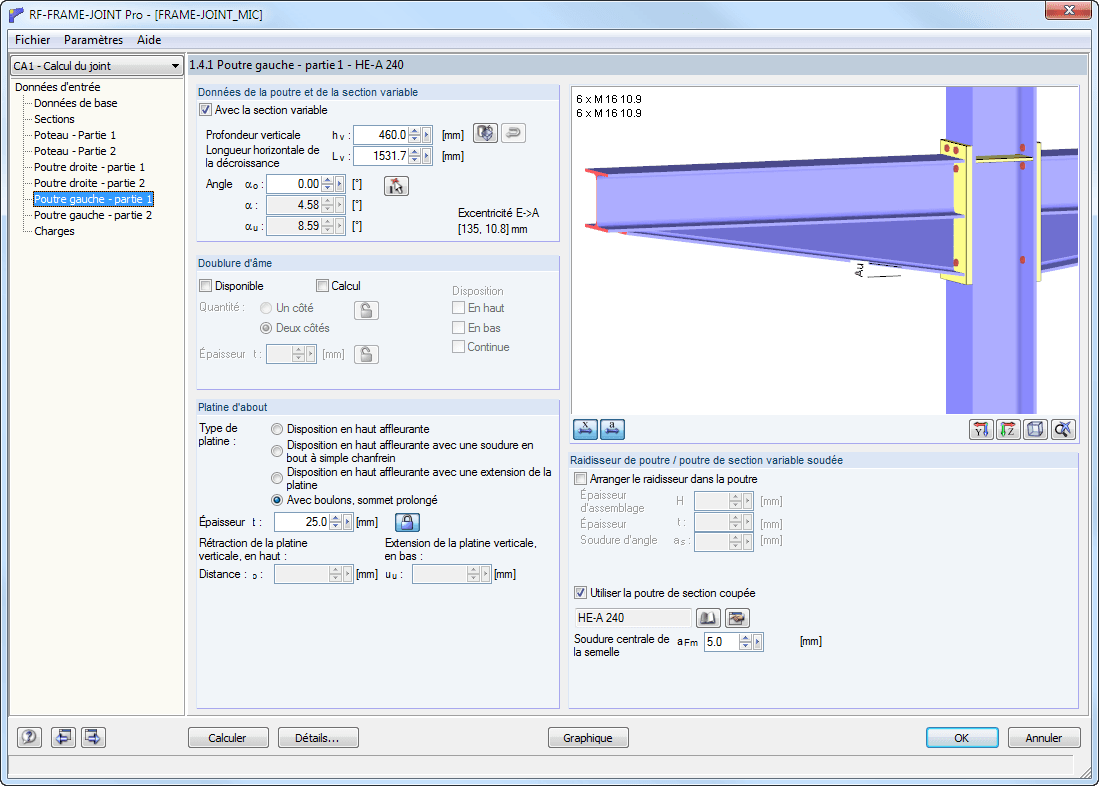This screenshot has width=1099, height=786.
Task: Open the help question mark icon
Action: click(x=29, y=737)
